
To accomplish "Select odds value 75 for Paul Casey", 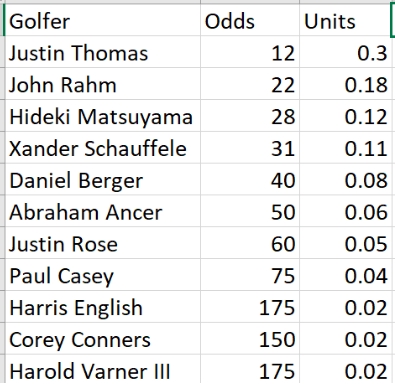I will tap(250, 275).
